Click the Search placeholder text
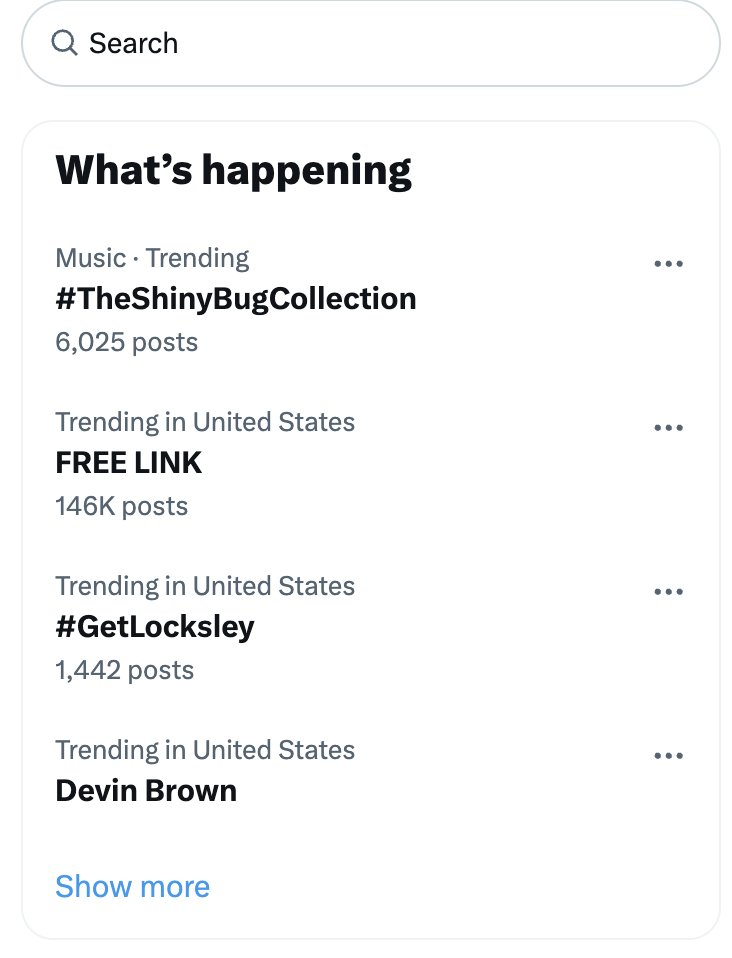The width and height of the screenshot is (732, 958). (133, 43)
